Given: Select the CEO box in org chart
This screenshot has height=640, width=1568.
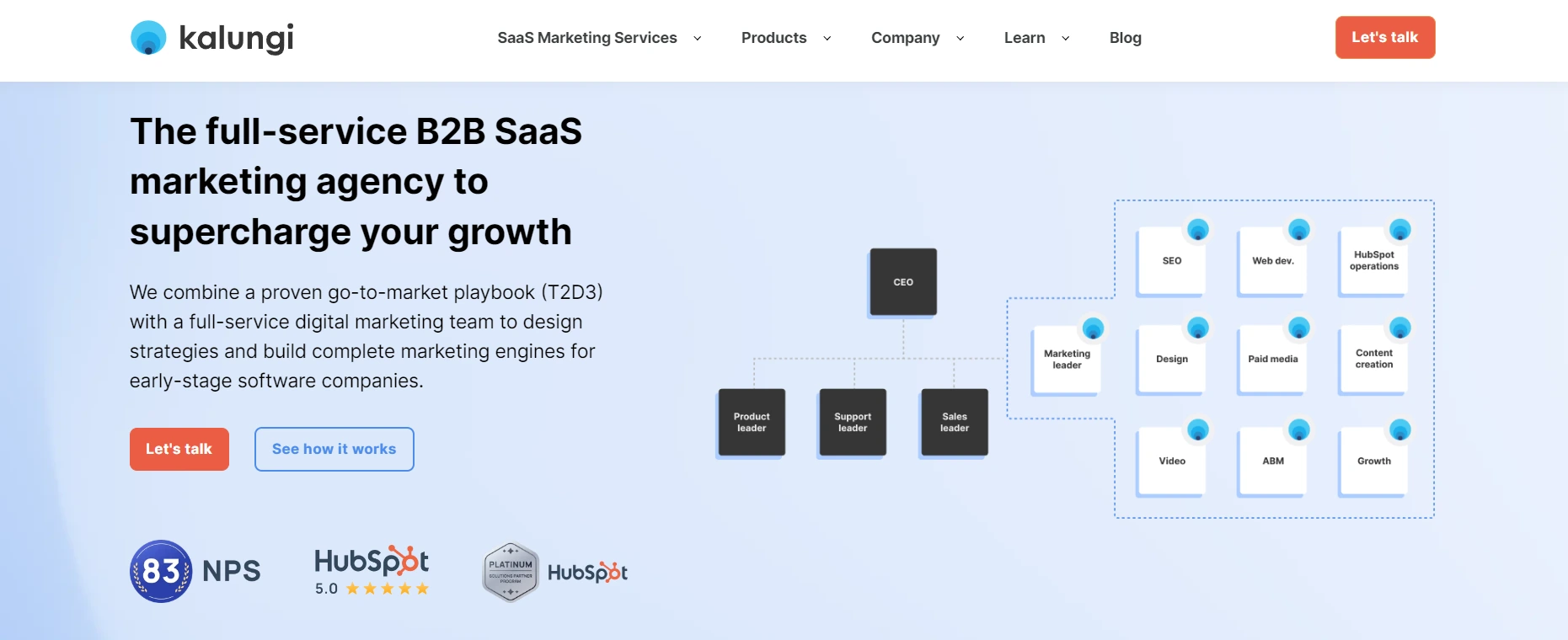Looking at the screenshot, I should [x=903, y=282].
